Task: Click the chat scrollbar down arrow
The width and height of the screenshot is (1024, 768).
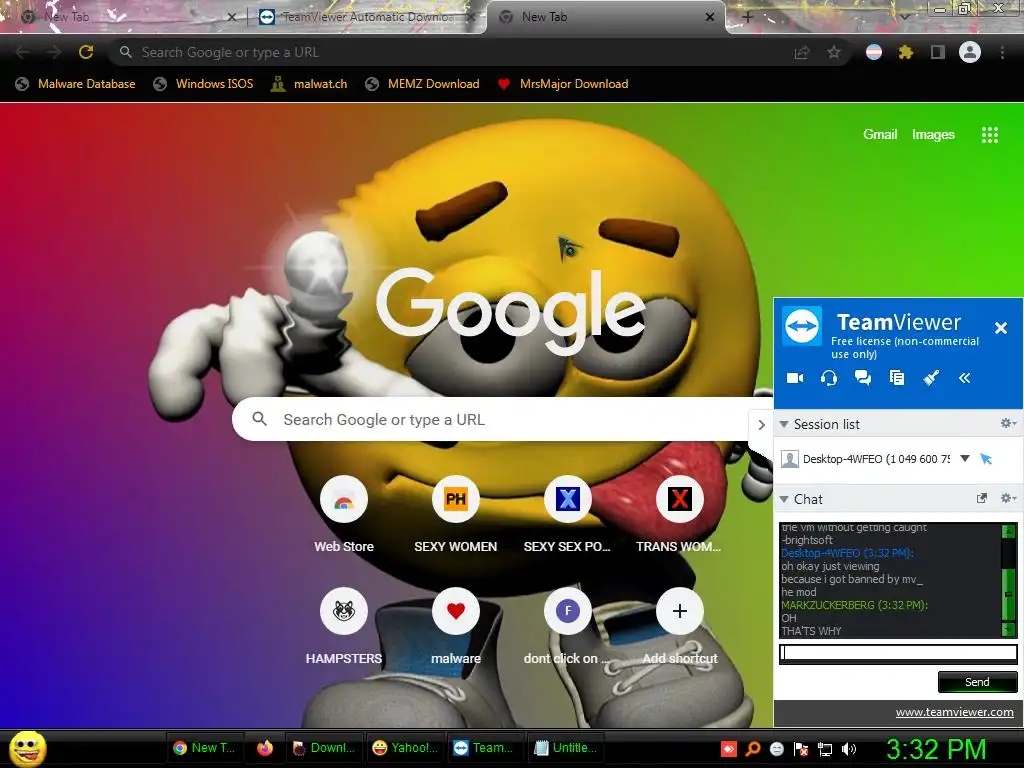Action: [x=1008, y=630]
